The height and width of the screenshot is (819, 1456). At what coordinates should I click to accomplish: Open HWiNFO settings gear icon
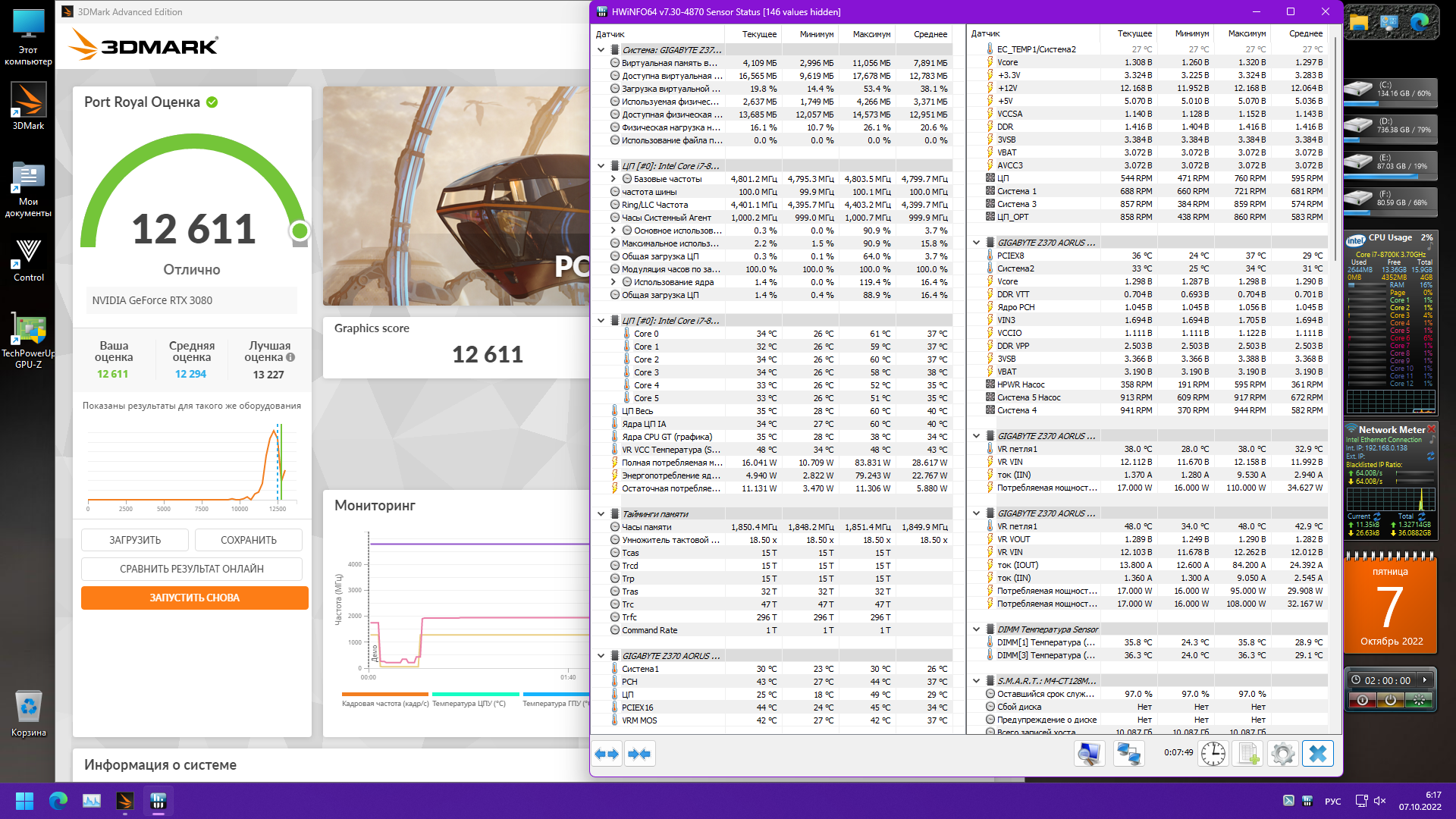1282,754
